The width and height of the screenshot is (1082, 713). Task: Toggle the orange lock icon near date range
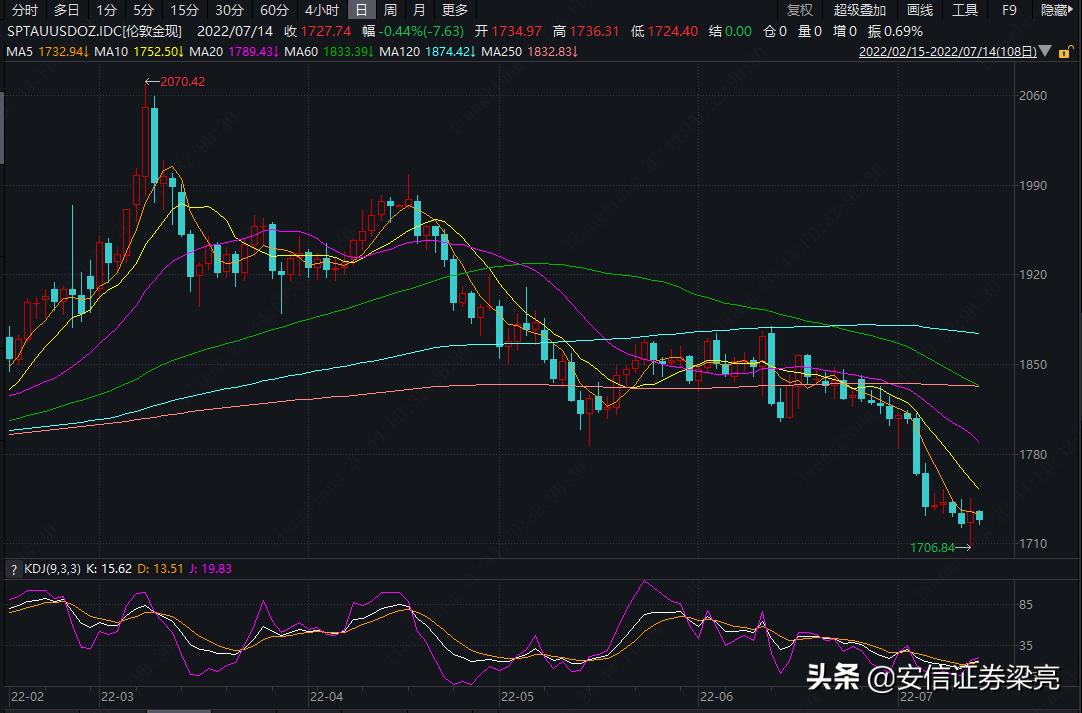point(1064,52)
